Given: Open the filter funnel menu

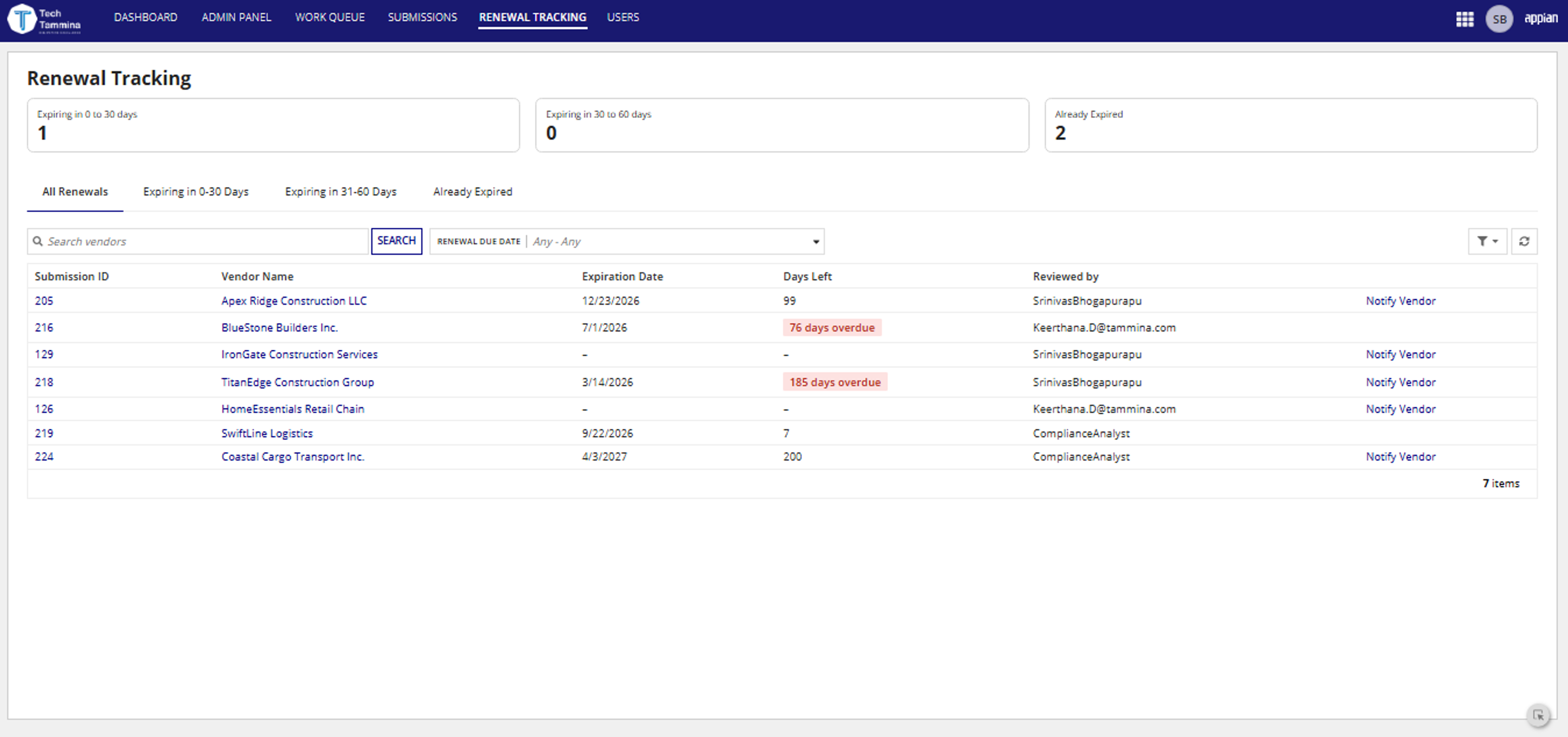Looking at the screenshot, I should point(1487,242).
